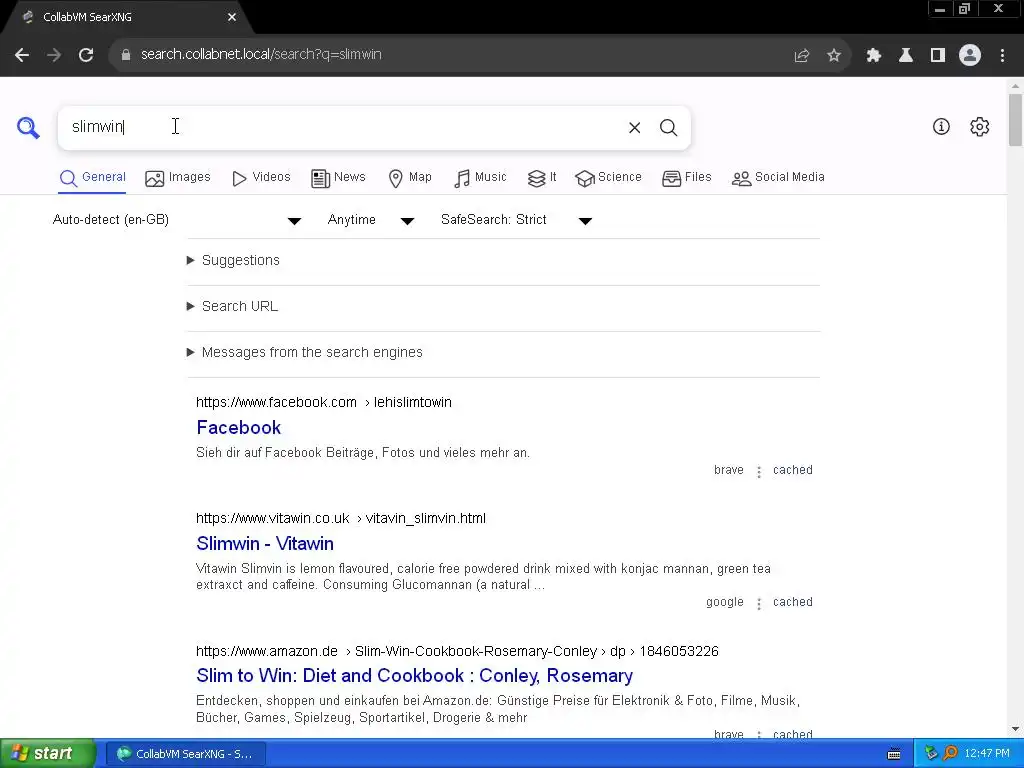This screenshot has width=1024, height=768.
Task: Click the padlock site info icon
Action: coord(126,55)
